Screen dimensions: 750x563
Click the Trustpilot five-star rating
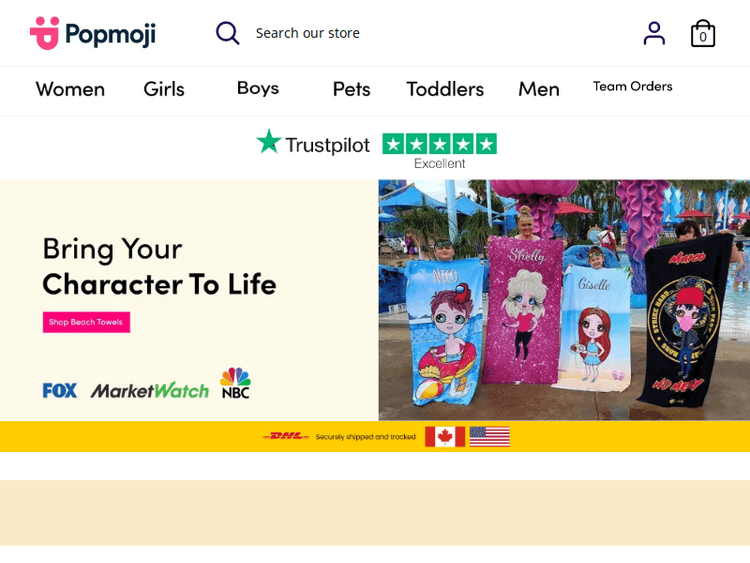440,144
